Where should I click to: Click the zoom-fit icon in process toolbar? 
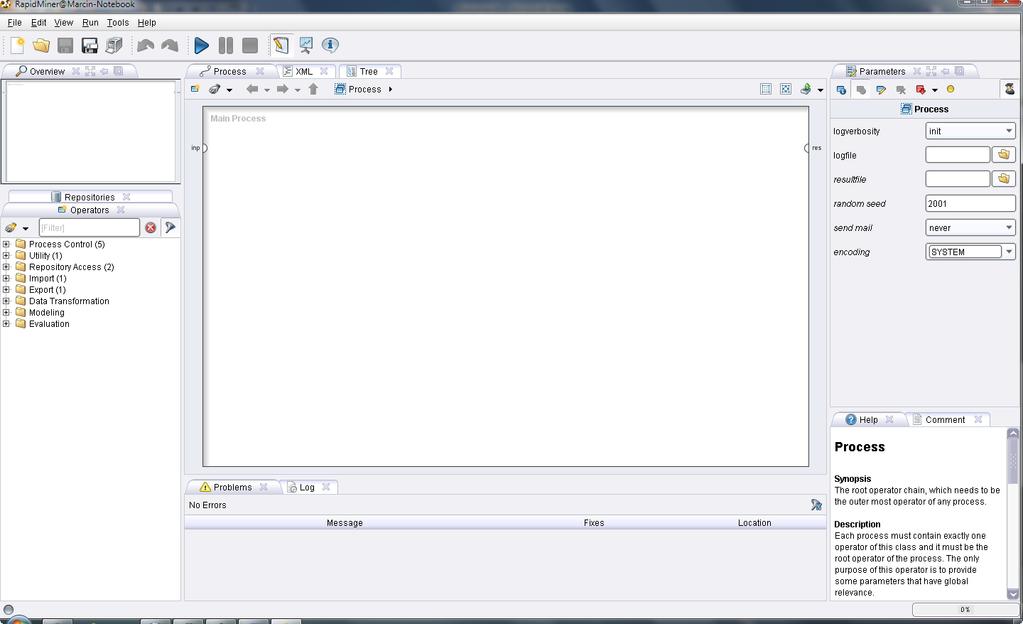786,89
